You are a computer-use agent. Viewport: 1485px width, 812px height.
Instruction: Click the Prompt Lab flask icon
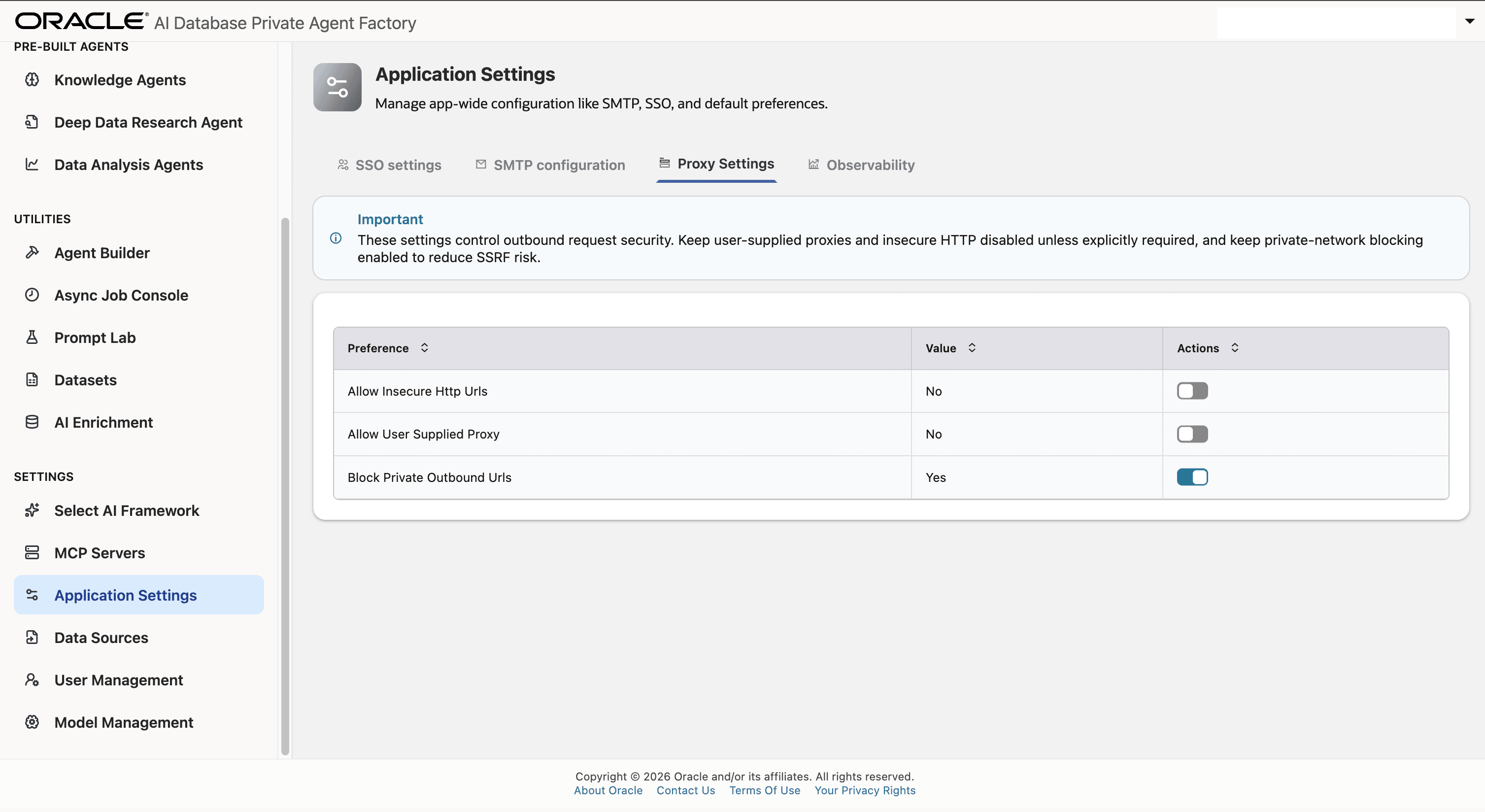33,337
